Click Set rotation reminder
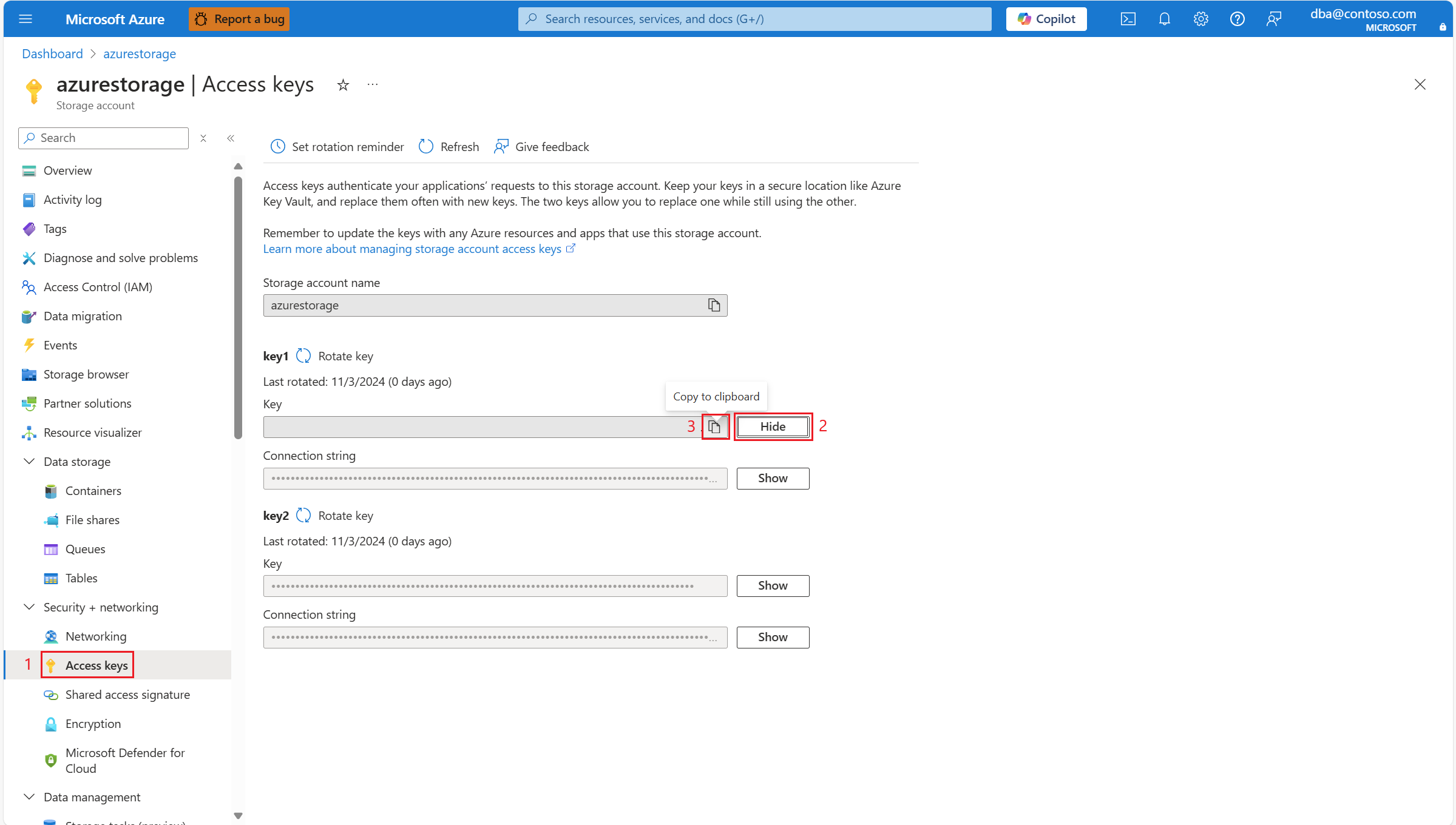Screen dimensions: 1456x825 (337, 147)
